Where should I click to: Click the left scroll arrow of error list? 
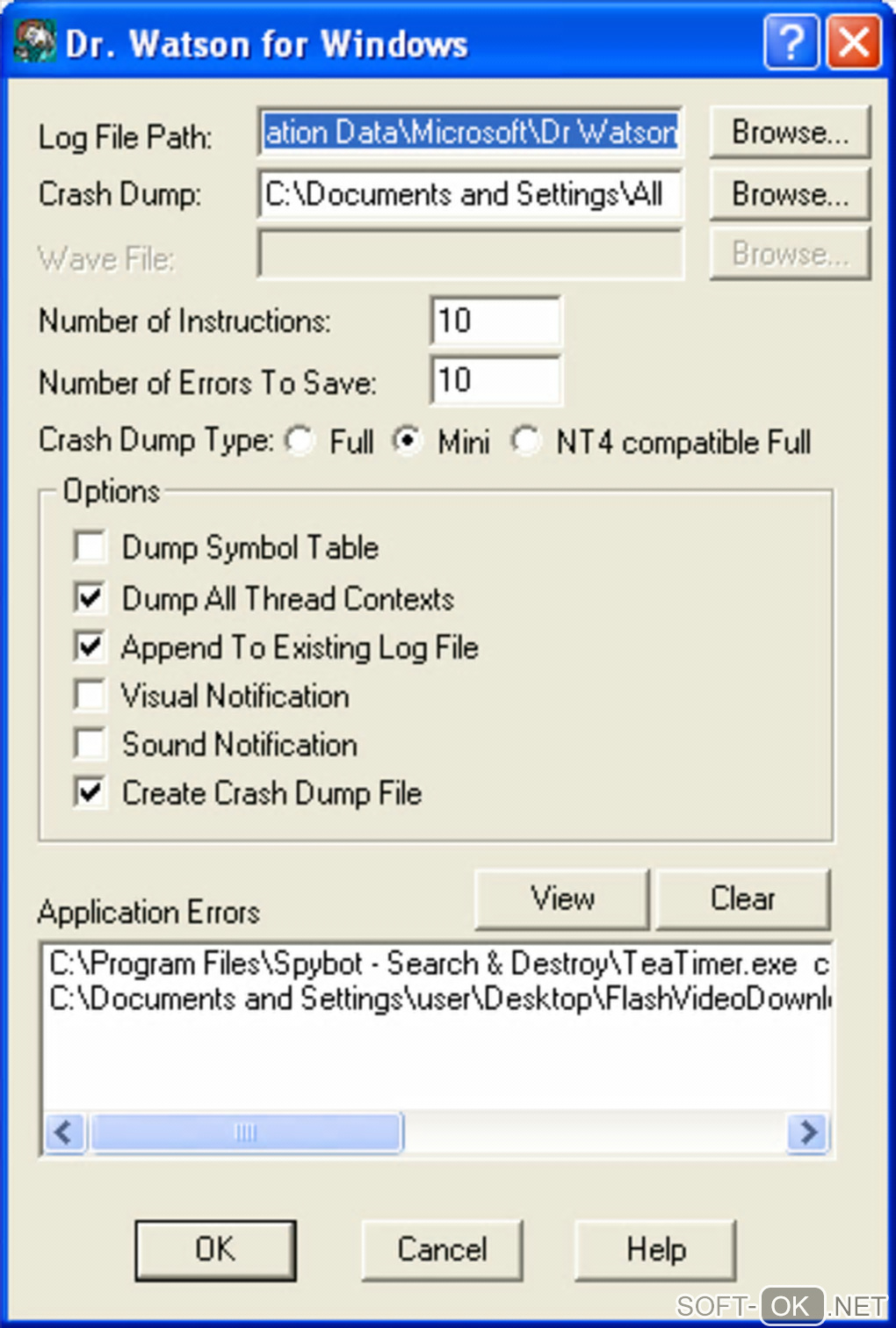pos(64,1131)
